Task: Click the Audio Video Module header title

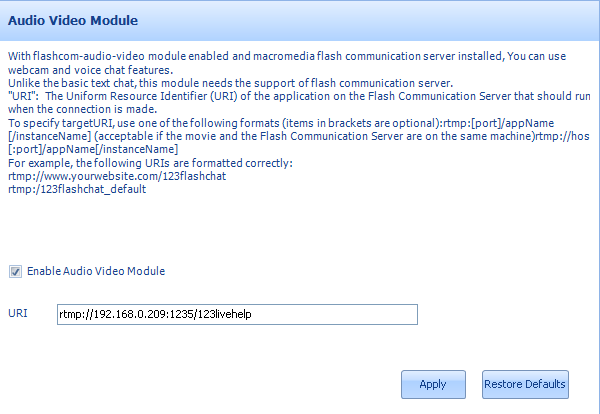Action: pyautogui.click(x=73, y=19)
